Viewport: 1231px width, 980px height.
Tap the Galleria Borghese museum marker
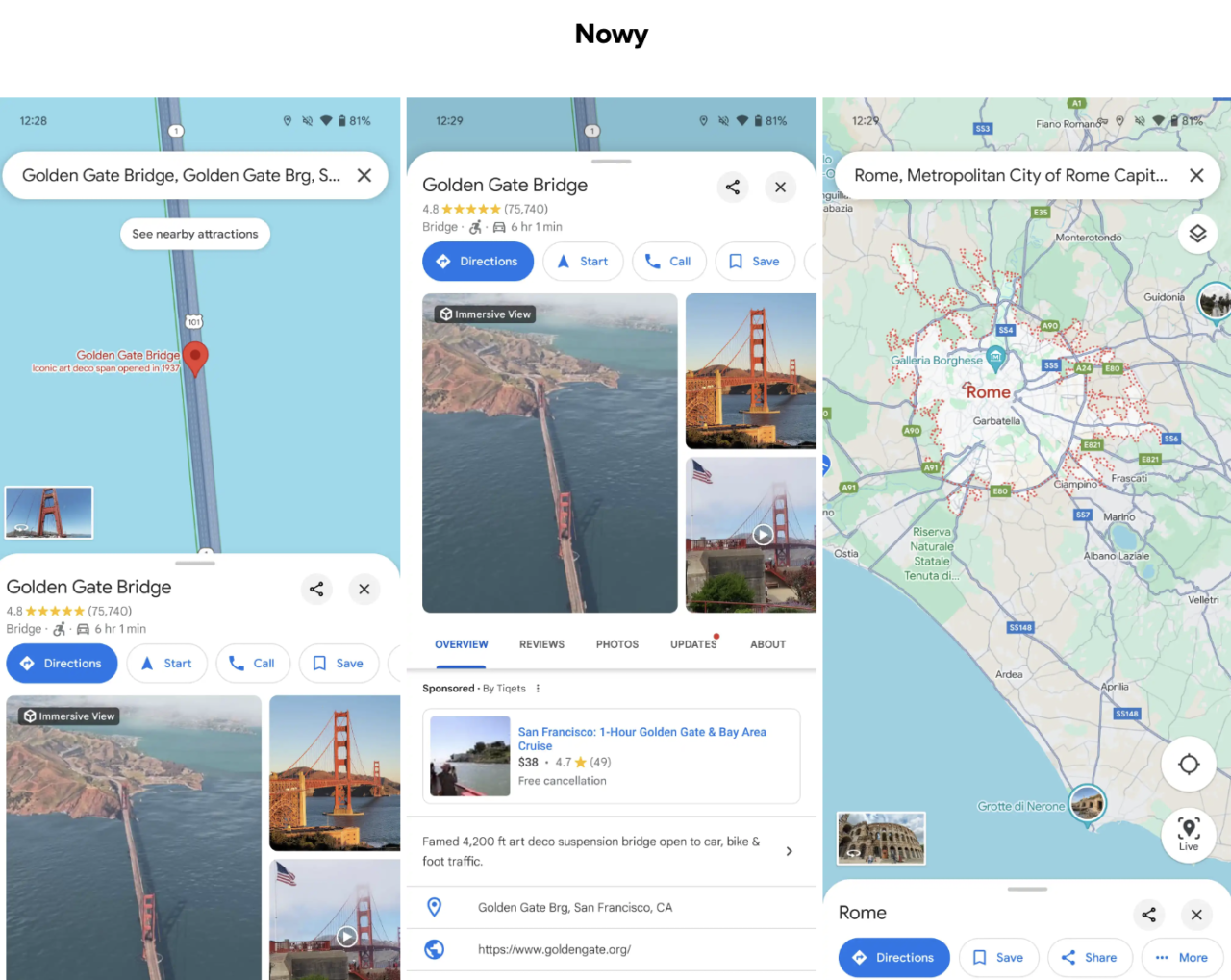point(996,358)
